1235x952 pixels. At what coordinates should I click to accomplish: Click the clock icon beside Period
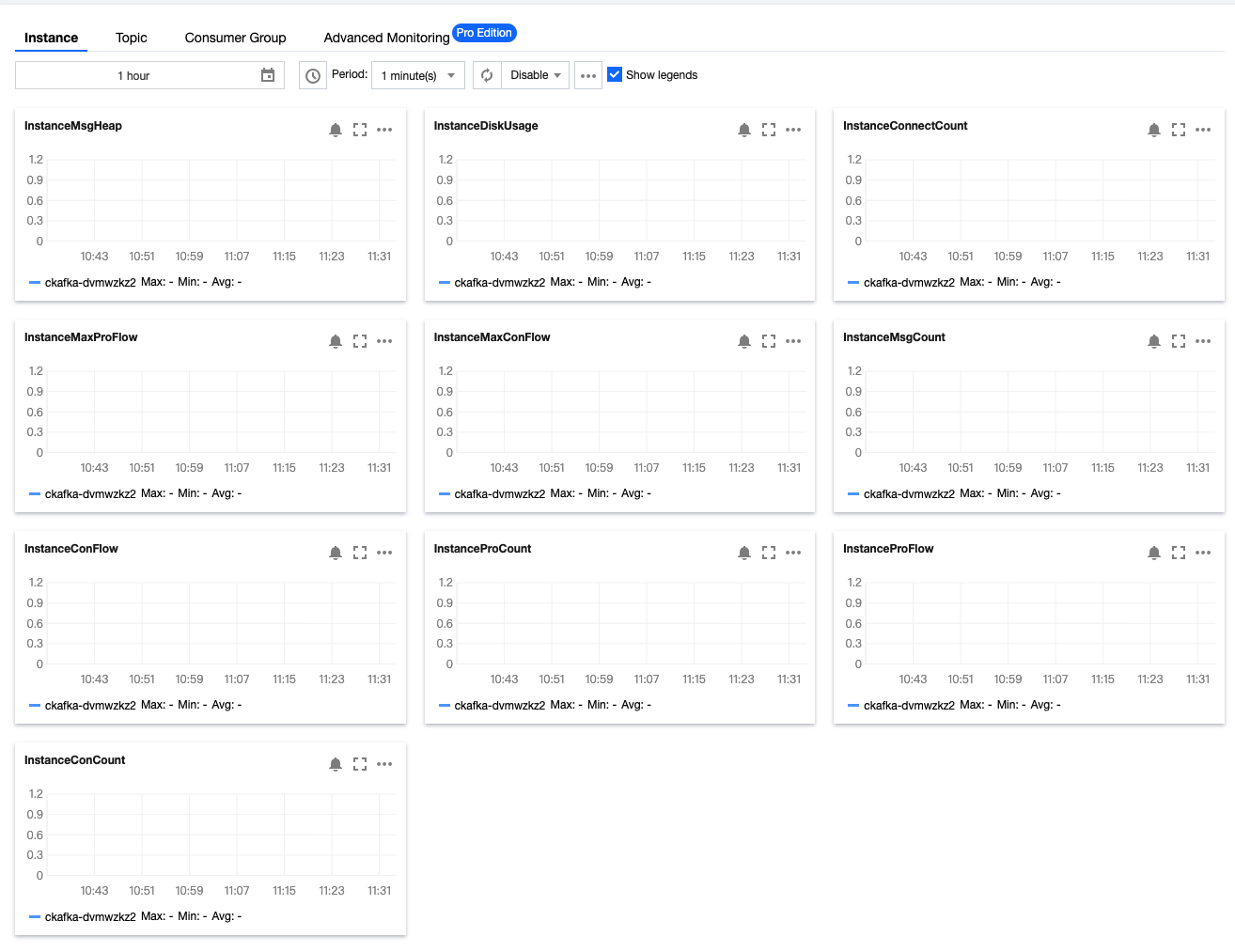(313, 76)
